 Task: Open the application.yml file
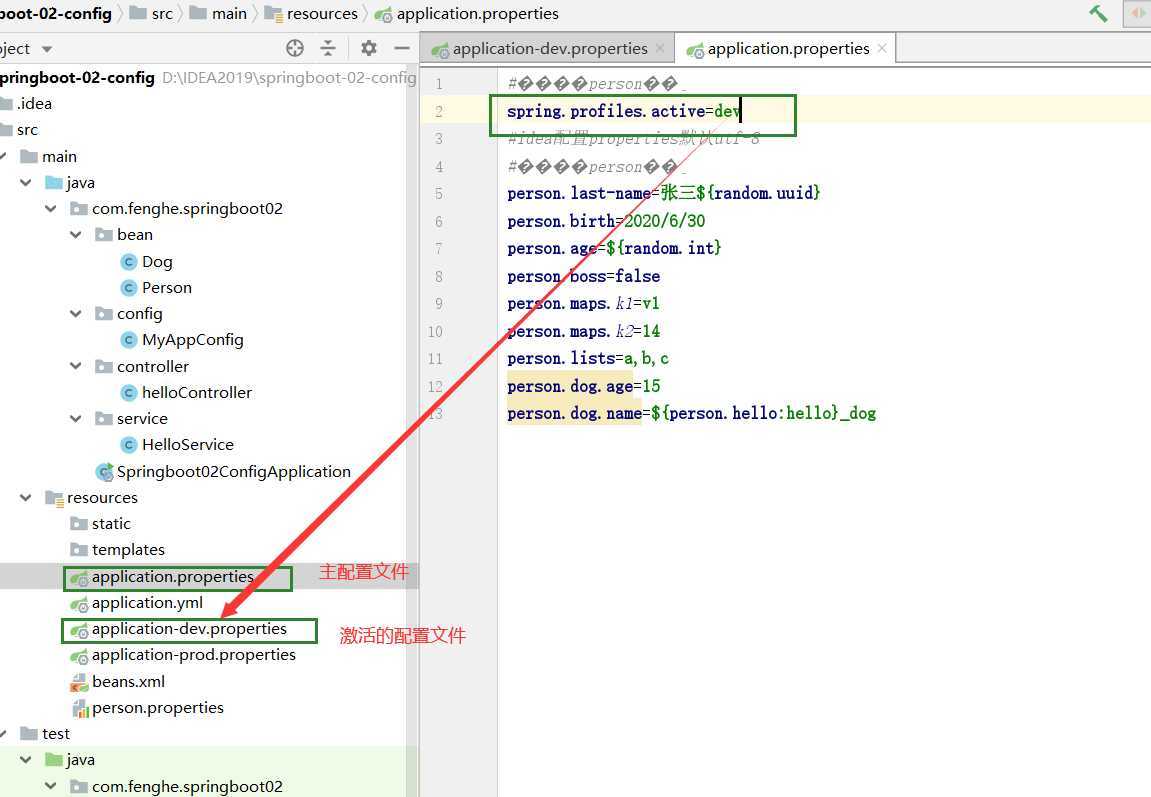[146, 603]
